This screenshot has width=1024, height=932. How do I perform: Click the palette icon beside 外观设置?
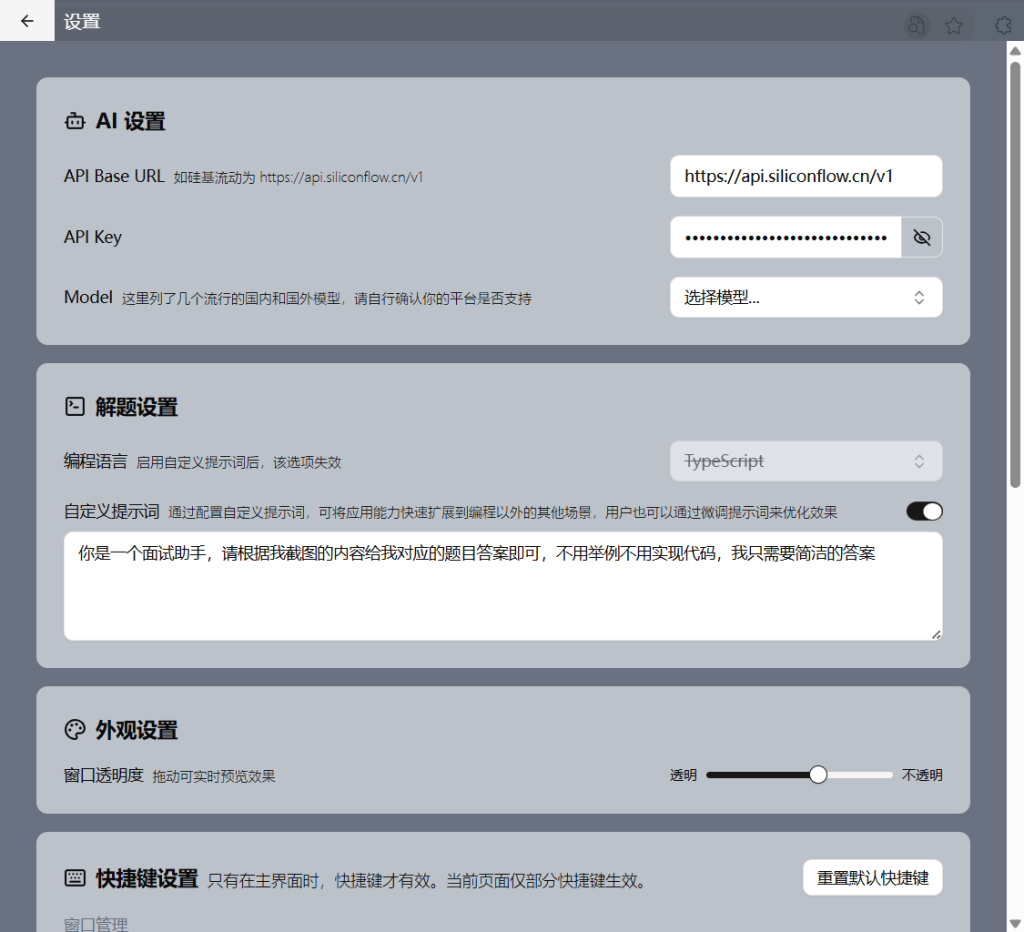[74, 730]
